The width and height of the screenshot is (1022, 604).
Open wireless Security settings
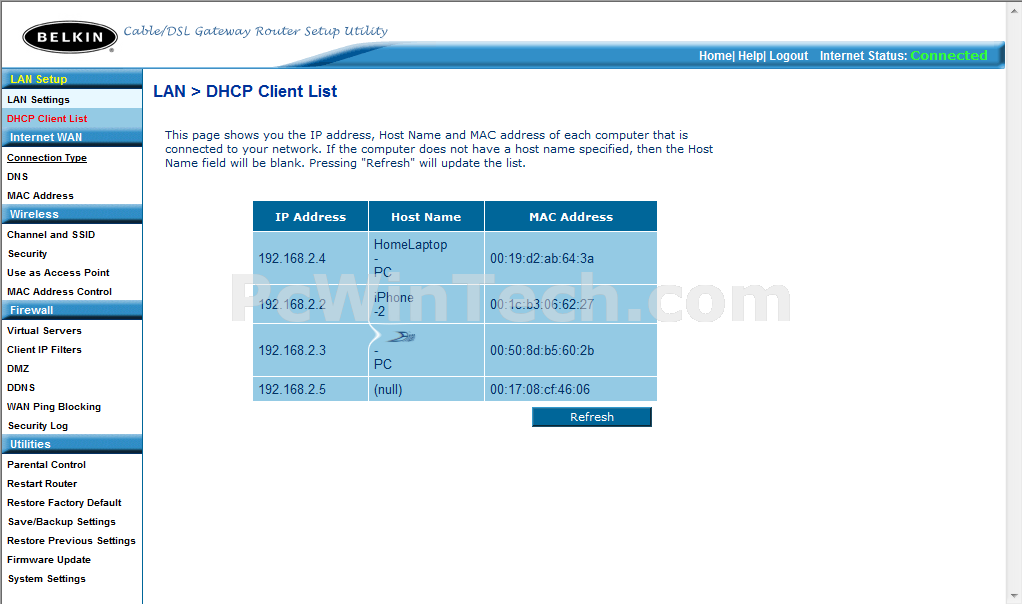27,253
